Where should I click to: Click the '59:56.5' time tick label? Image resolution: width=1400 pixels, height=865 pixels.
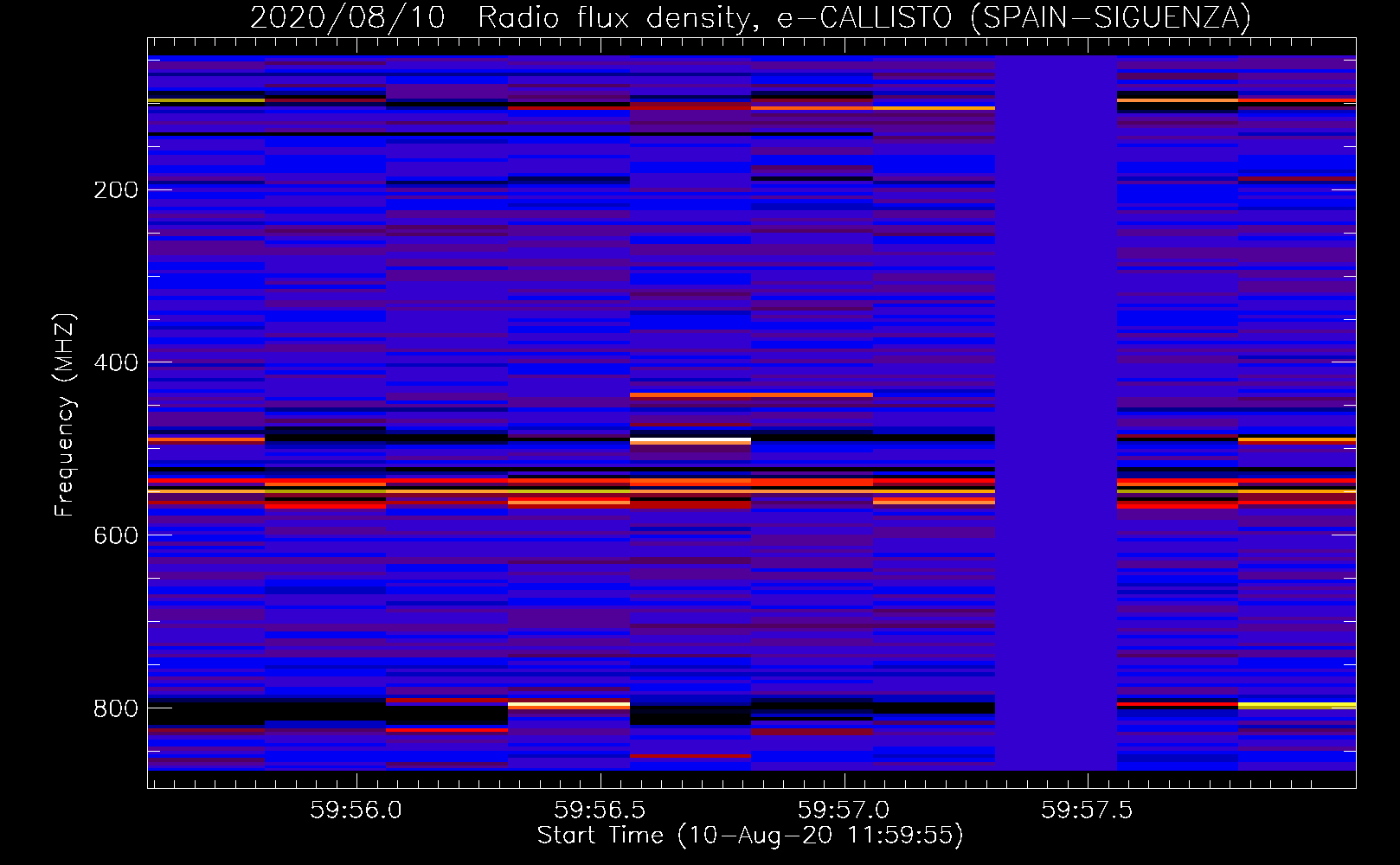[x=600, y=811]
